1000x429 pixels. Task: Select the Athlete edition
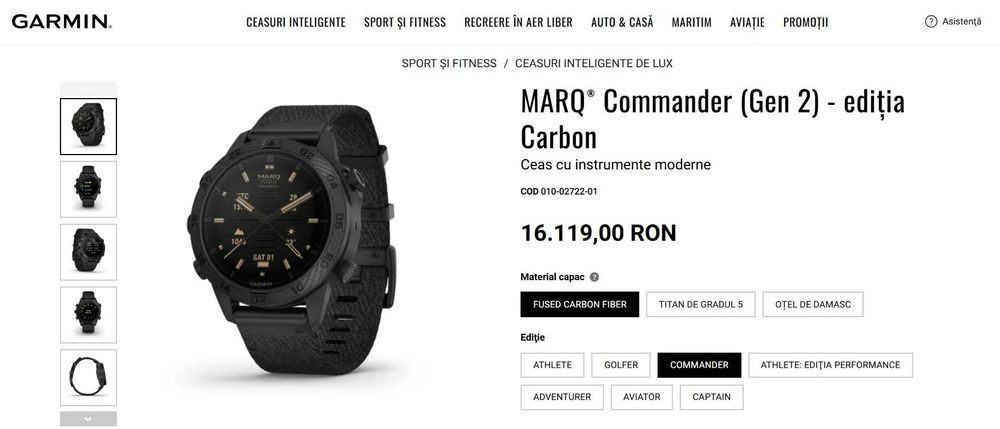(x=552, y=365)
